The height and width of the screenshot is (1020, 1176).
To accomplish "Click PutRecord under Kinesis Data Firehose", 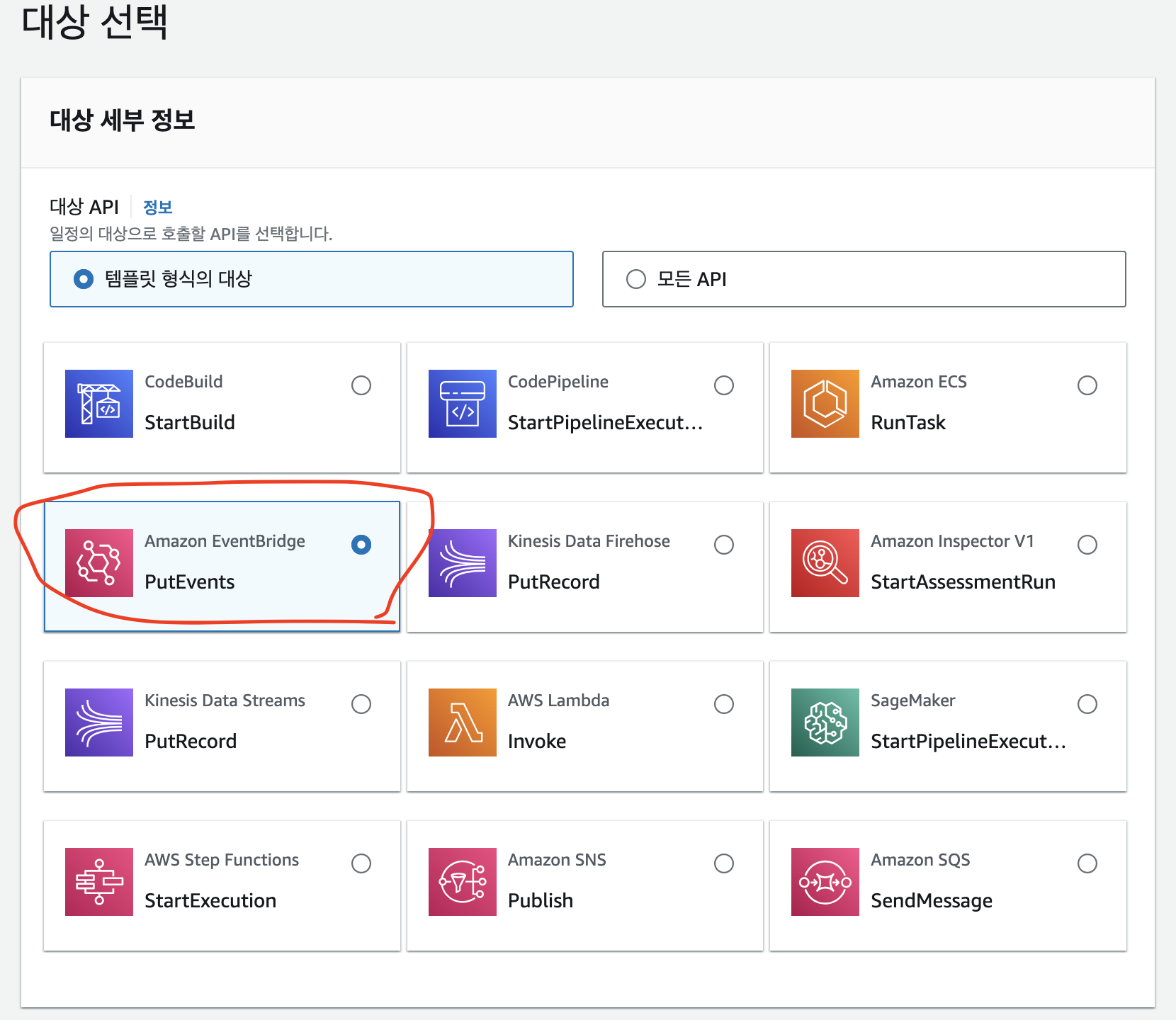I will coord(554,582).
